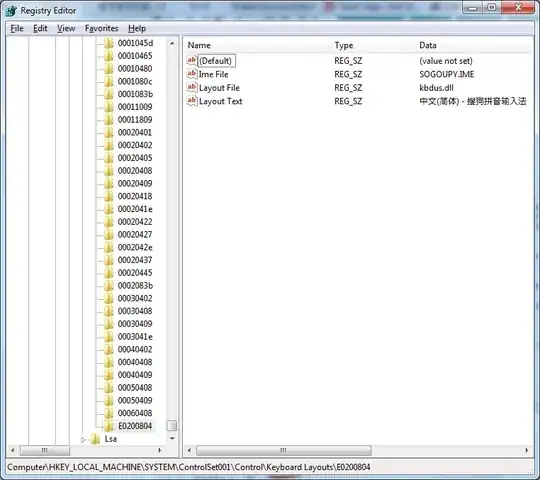Select the Layout Text value name
This screenshot has width=540, height=480.
pyautogui.click(x=220, y=101)
